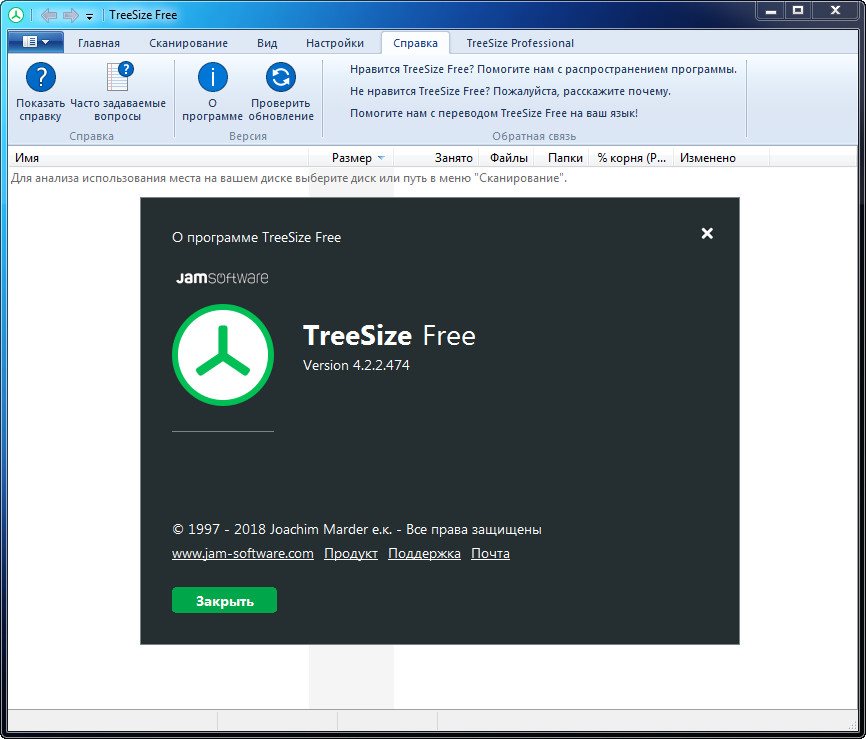
Task: Click the copyright Joachim Marder text
Action: (x=357, y=529)
